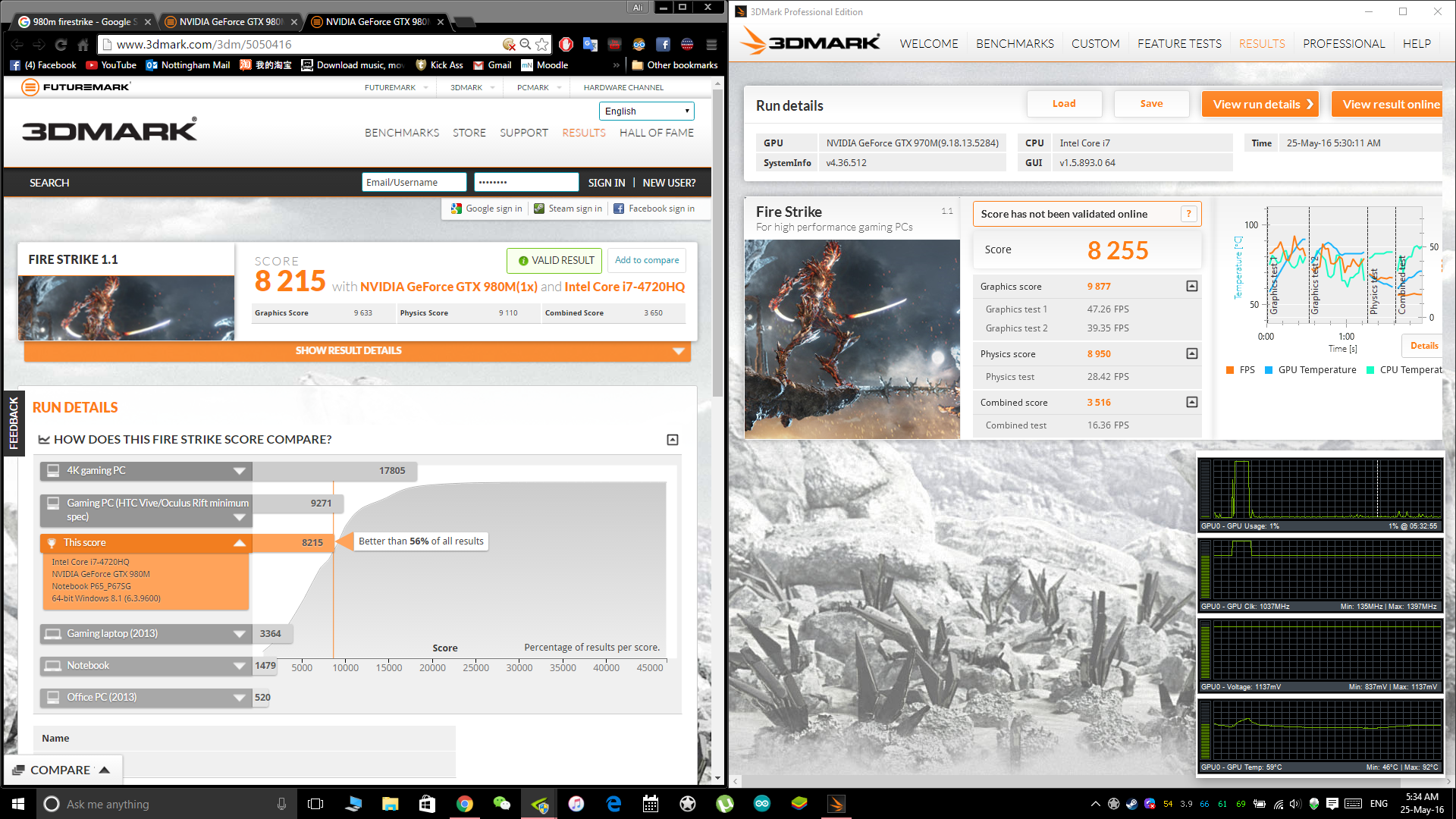
Task: Sign in with the Steam option
Action: click(568, 209)
